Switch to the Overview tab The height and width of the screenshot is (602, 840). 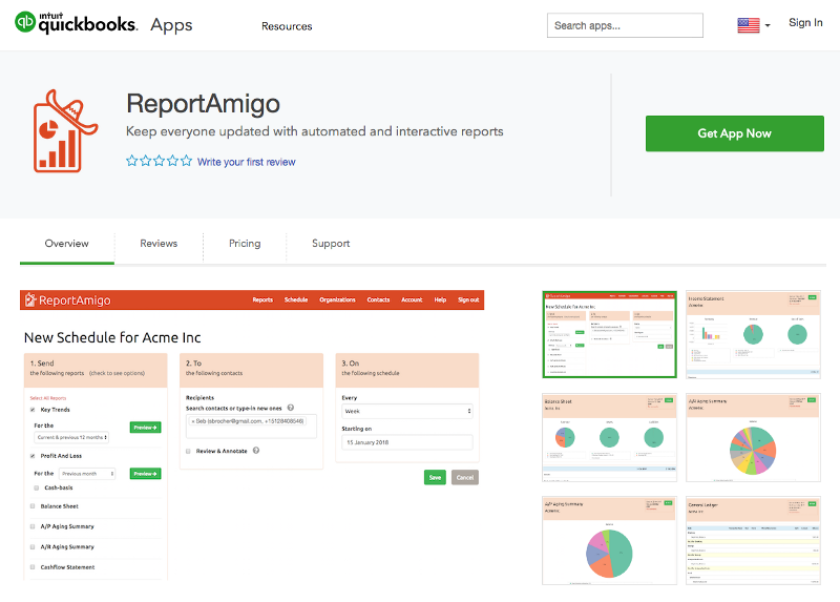pos(66,243)
